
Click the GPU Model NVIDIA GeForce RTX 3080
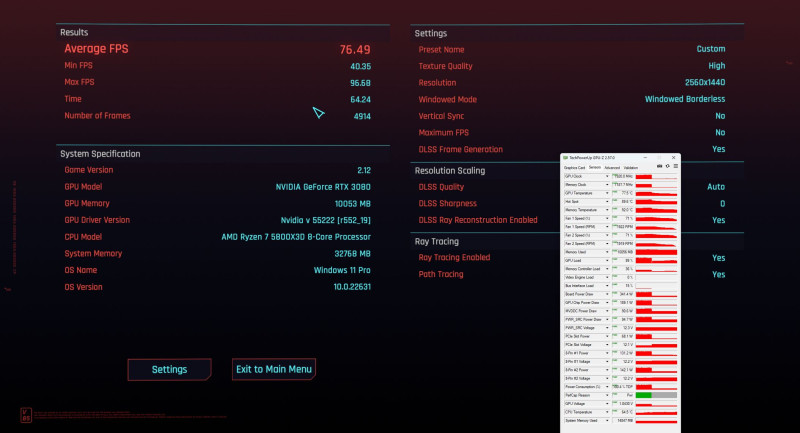point(323,187)
